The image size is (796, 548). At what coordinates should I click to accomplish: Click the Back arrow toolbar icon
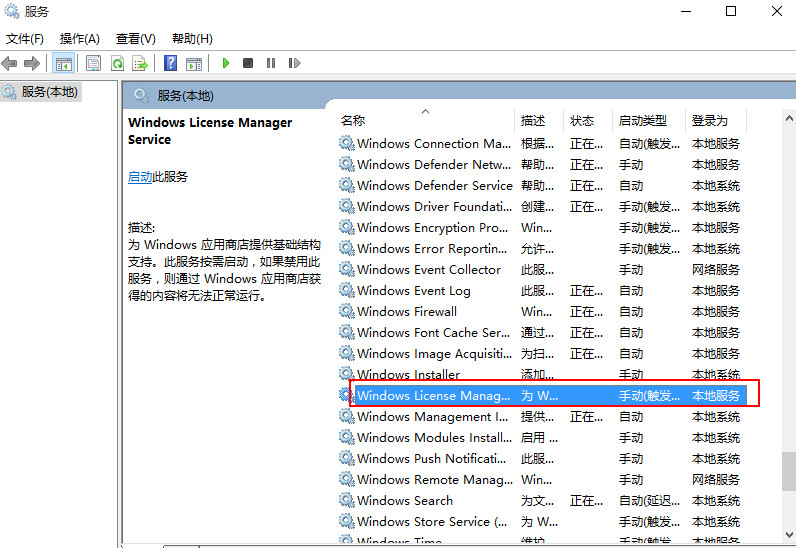[x=10, y=63]
